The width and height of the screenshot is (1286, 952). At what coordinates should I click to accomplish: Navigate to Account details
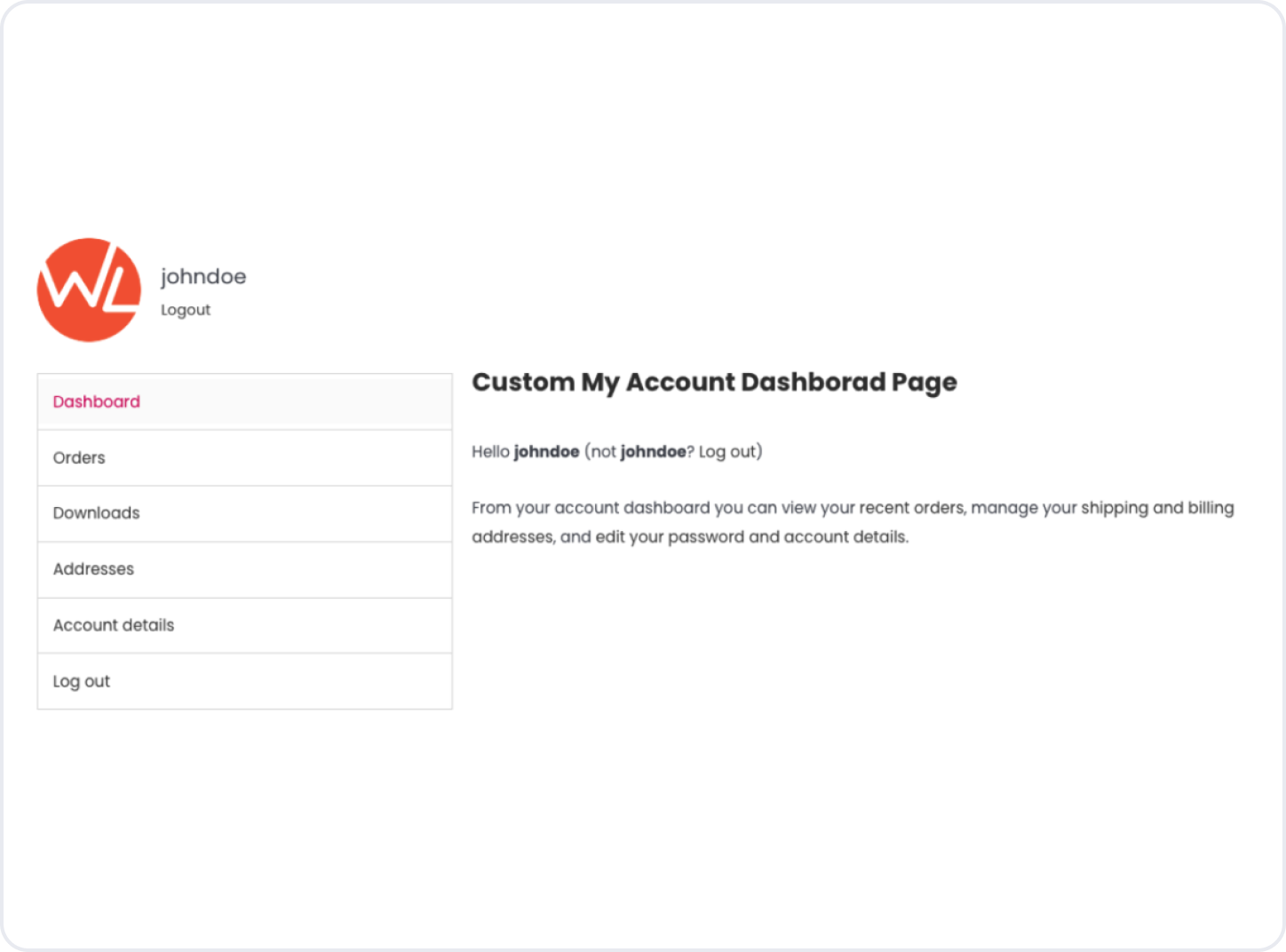pos(114,625)
